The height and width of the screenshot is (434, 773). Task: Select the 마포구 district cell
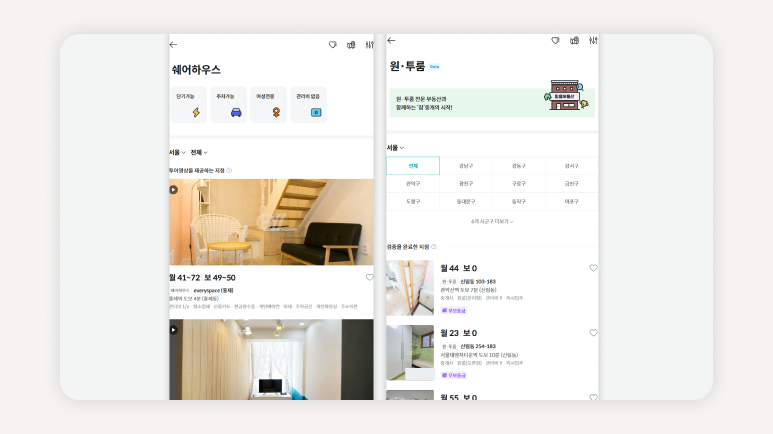coord(571,201)
